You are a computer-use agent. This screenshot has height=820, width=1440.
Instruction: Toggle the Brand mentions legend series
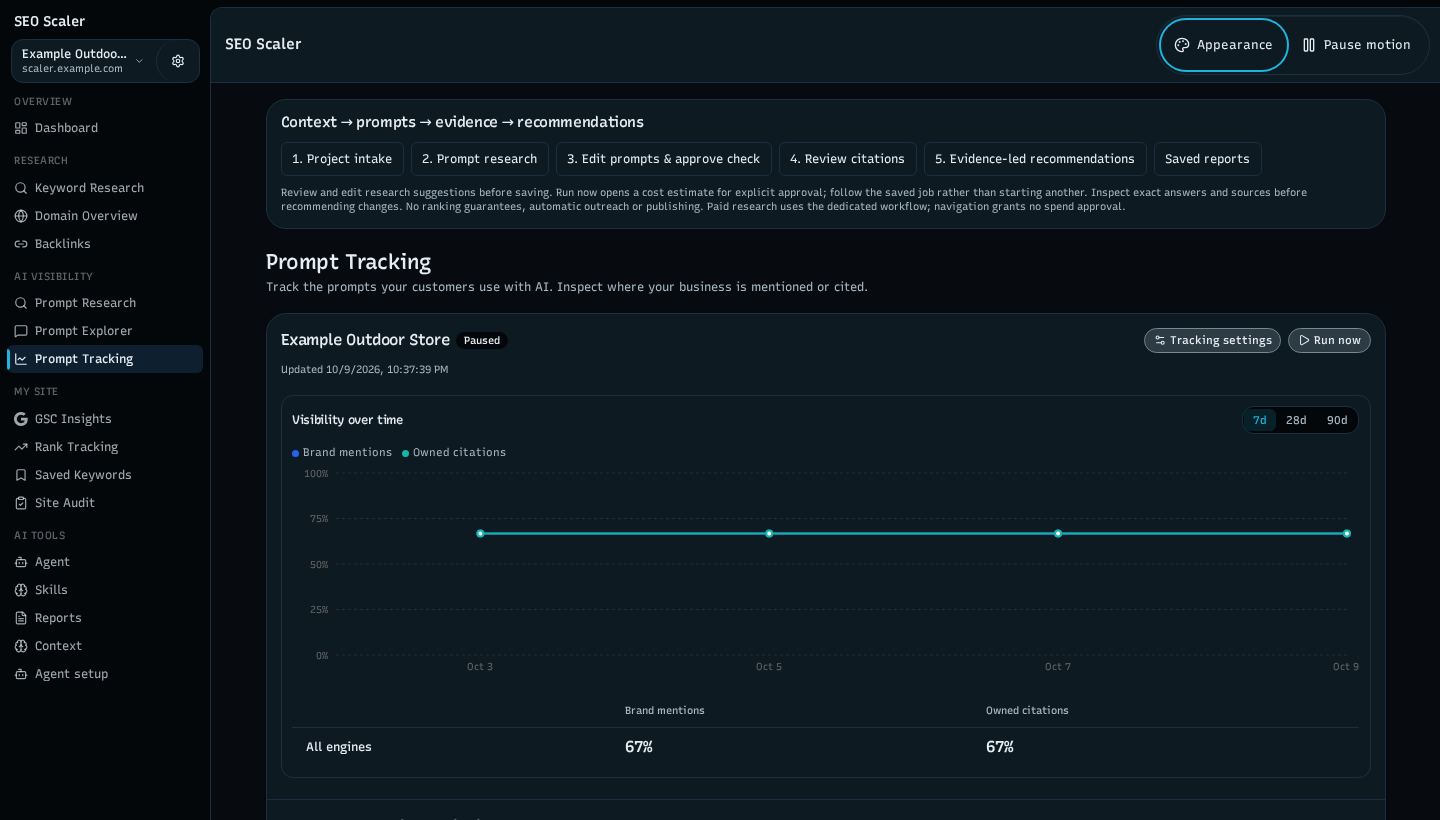(x=342, y=453)
